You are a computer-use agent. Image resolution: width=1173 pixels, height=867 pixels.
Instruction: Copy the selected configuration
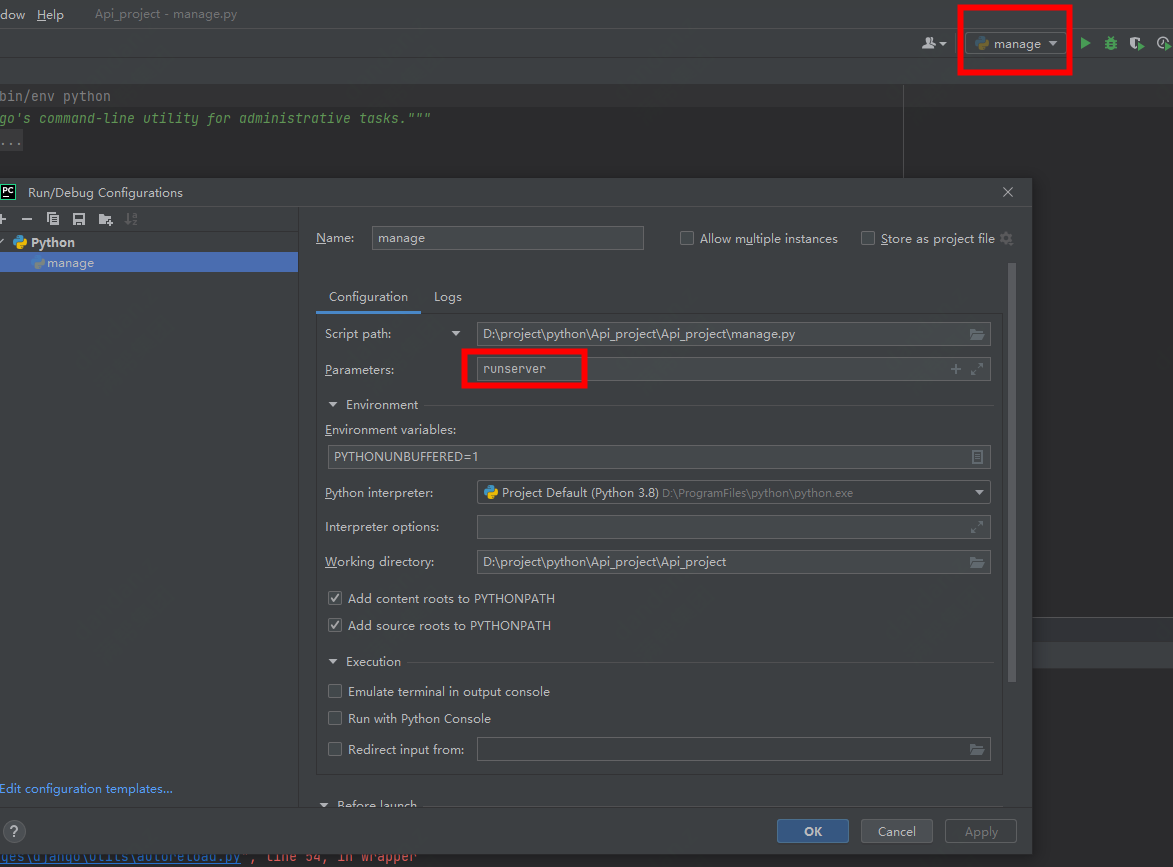pos(52,219)
